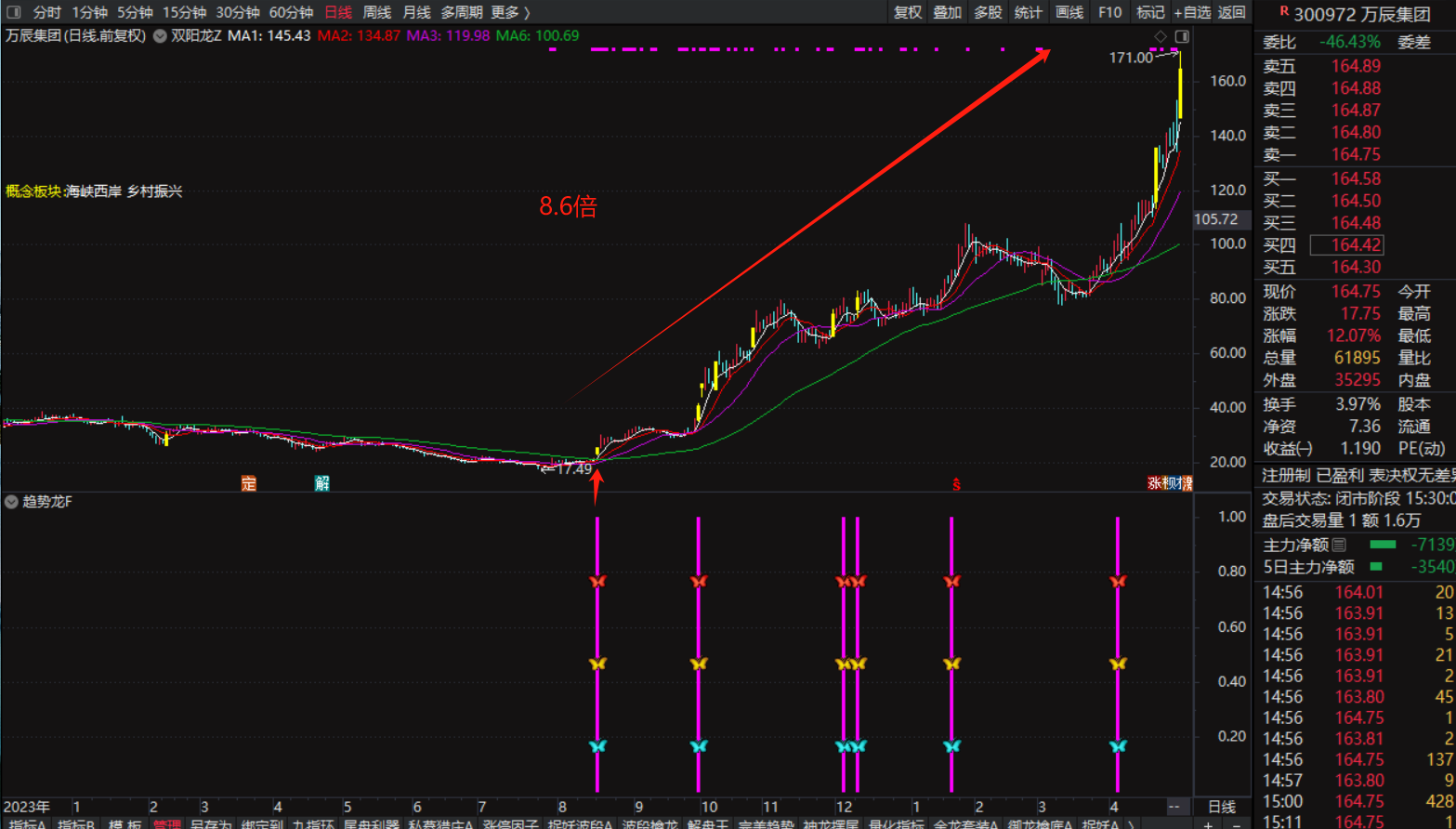
Task: Click the 复权 button in the toolbar
Action: (907, 12)
